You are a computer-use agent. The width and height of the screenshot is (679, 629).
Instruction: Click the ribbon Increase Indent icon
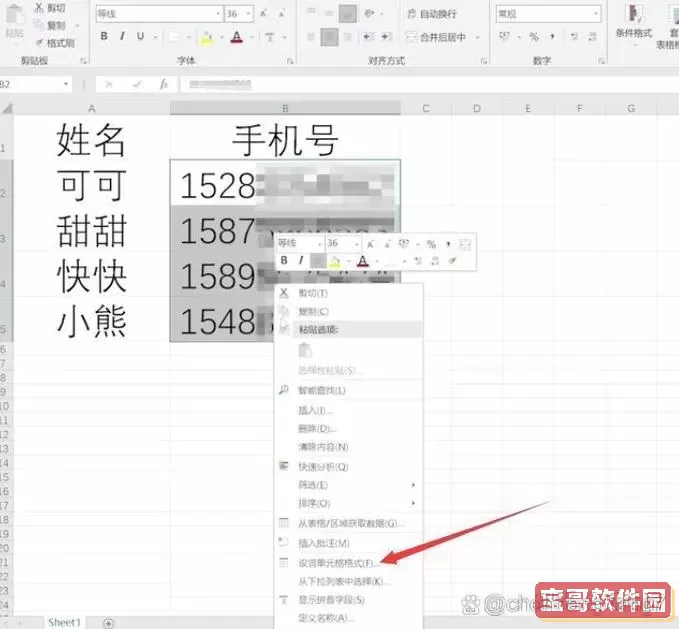386,37
